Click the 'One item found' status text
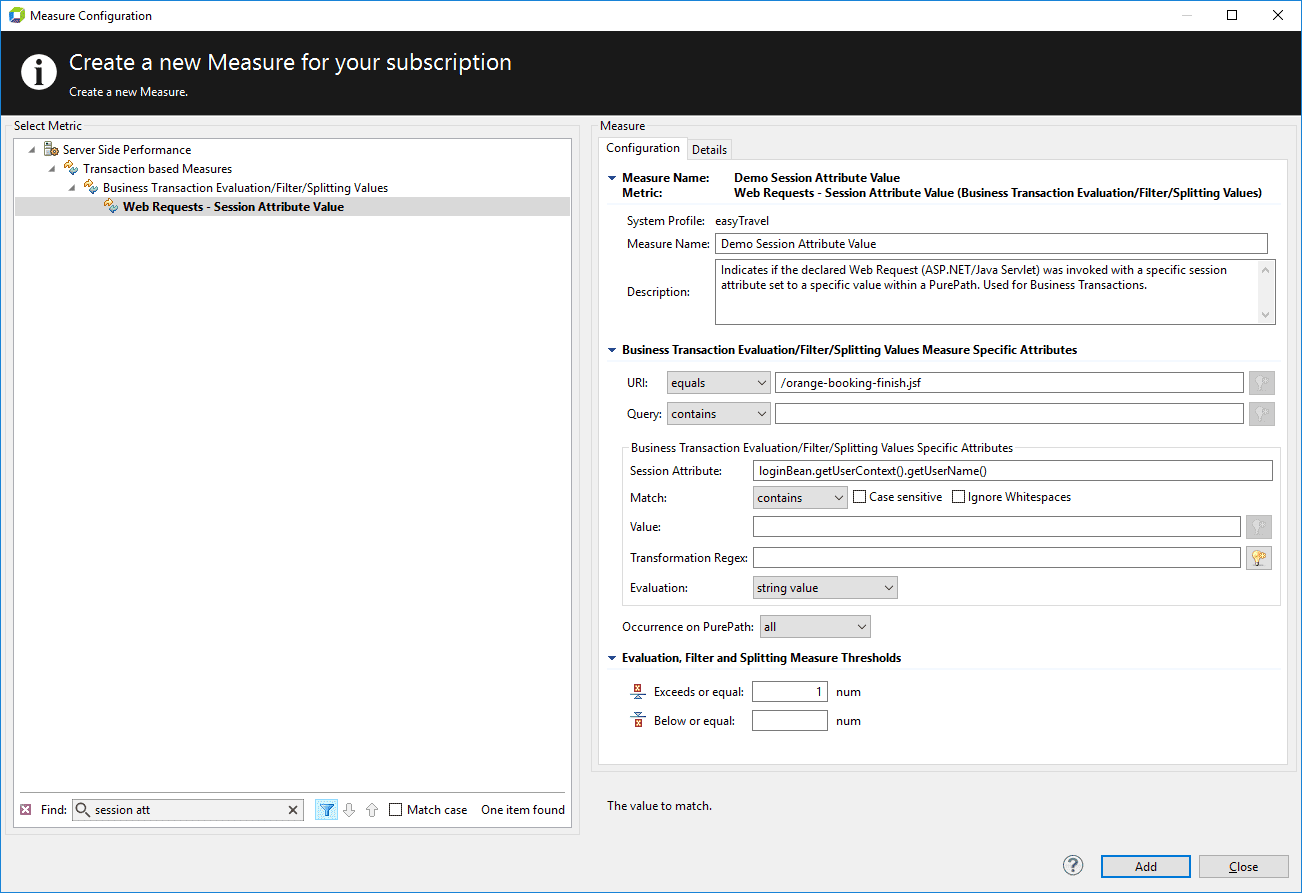This screenshot has height=893, width=1302. pos(523,810)
